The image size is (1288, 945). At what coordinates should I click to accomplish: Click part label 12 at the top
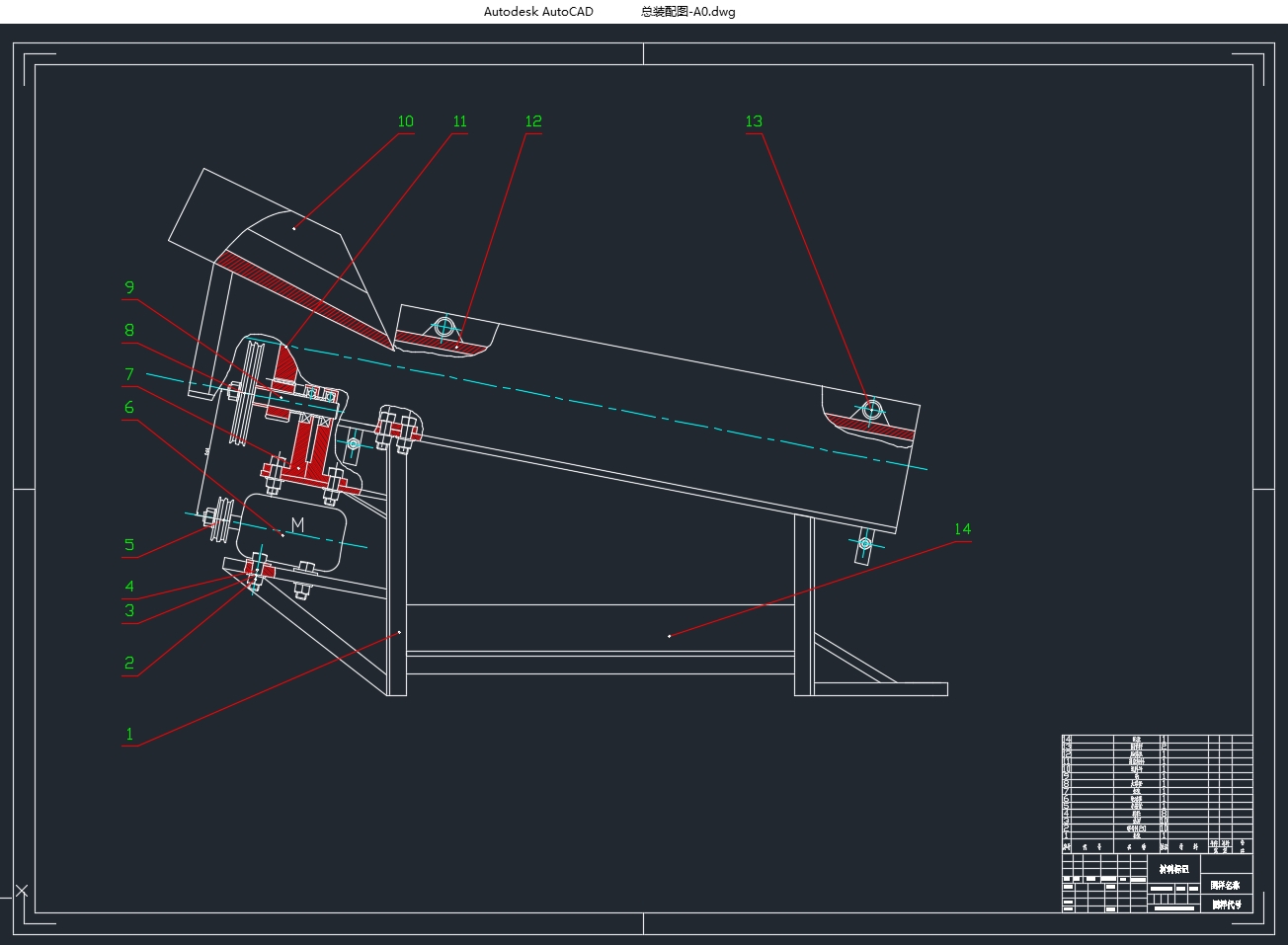533,121
